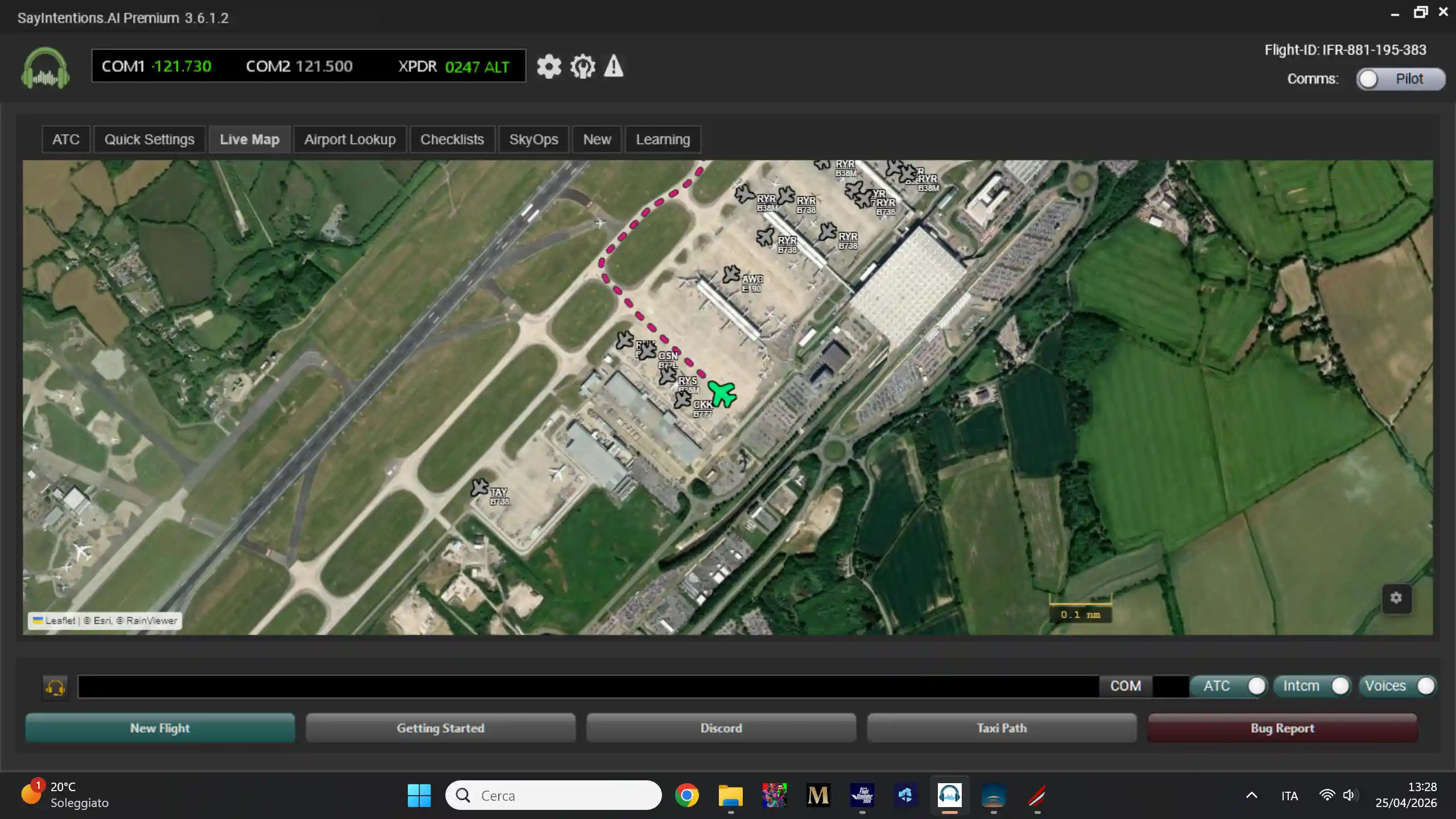The width and height of the screenshot is (1456, 819).
Task: Open the troubleshooting gear-head icon
Action: point(582,67)
